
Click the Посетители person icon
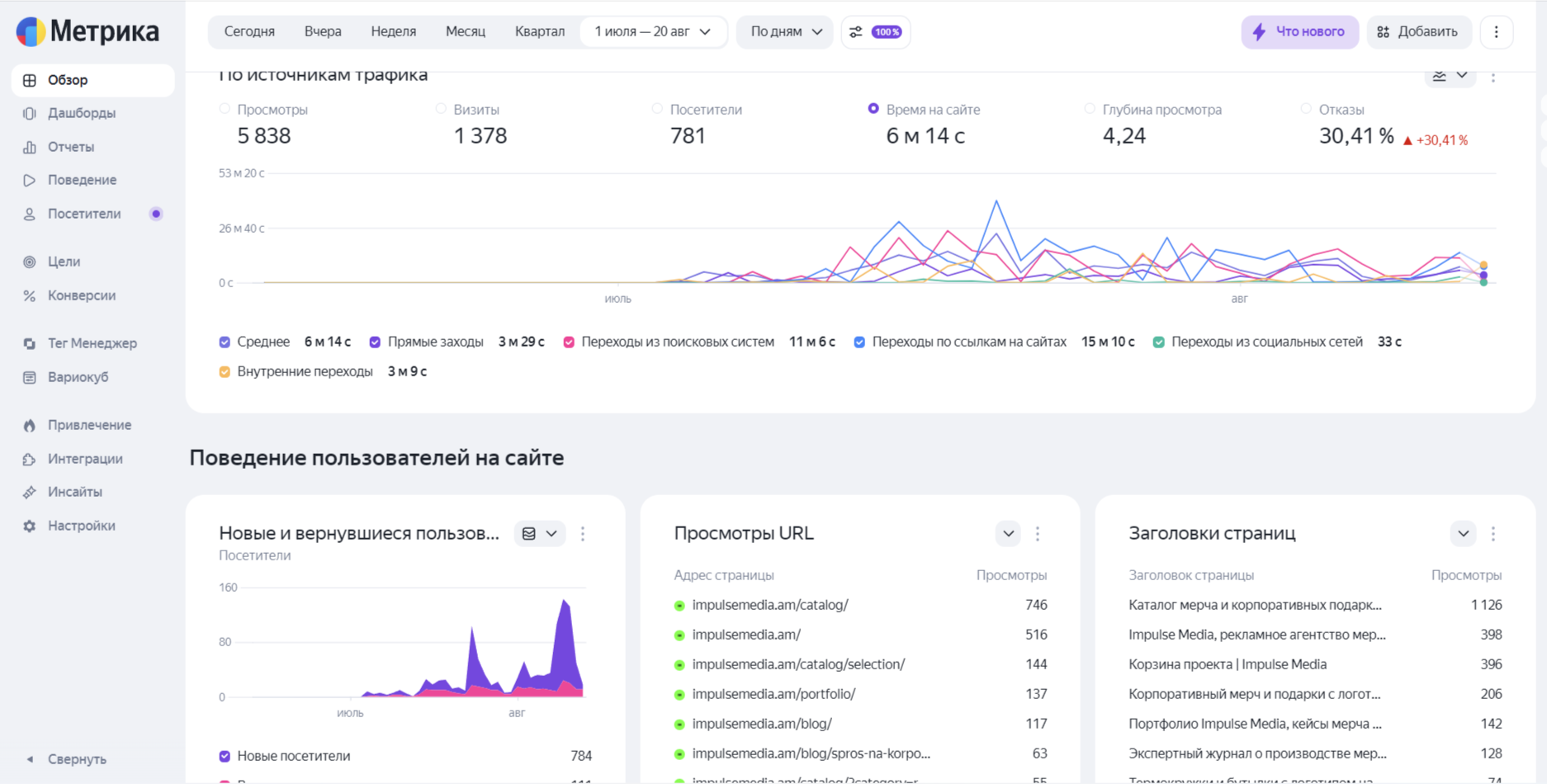pyautogui.click(x=30, y=214)
